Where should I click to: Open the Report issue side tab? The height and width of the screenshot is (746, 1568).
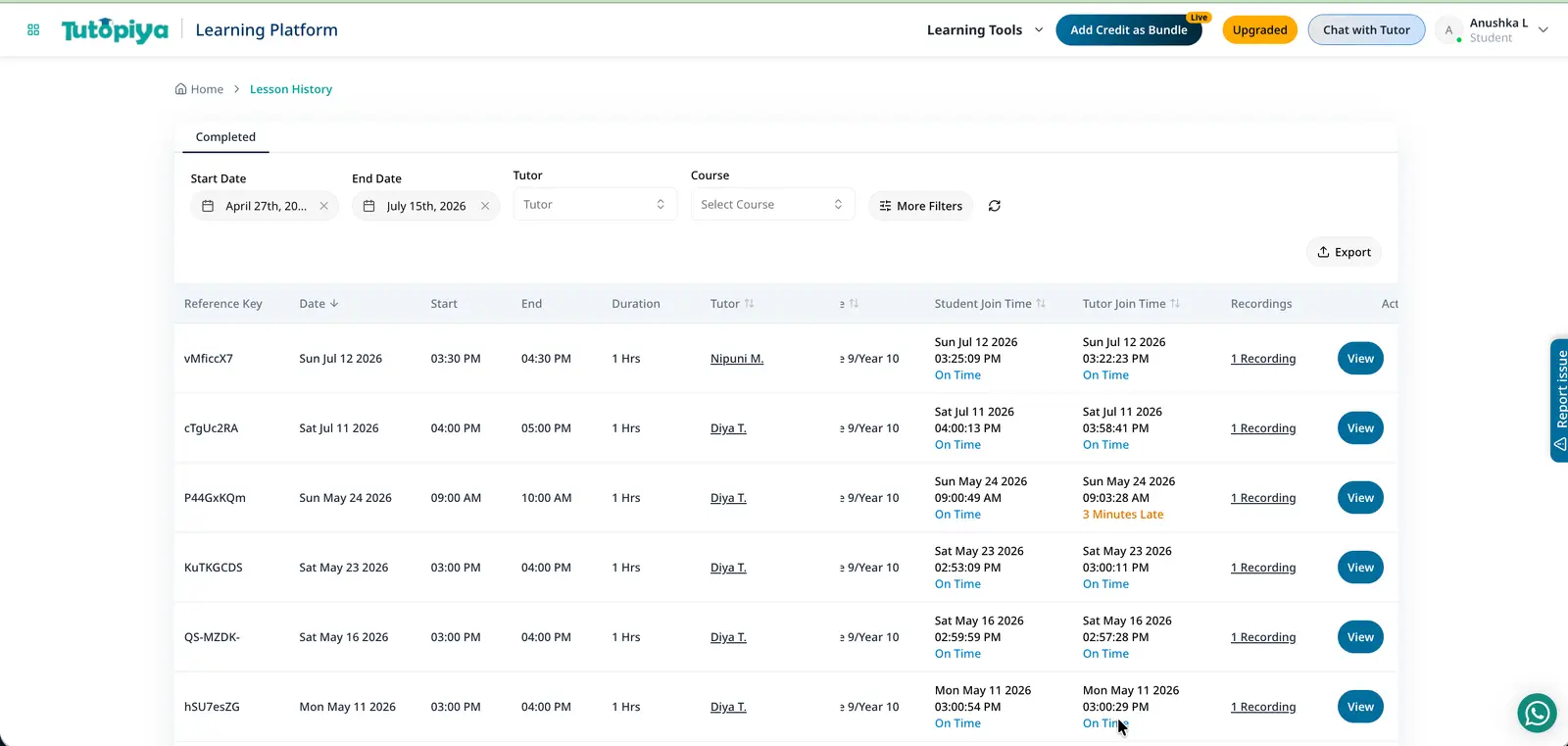(1559, 400)
